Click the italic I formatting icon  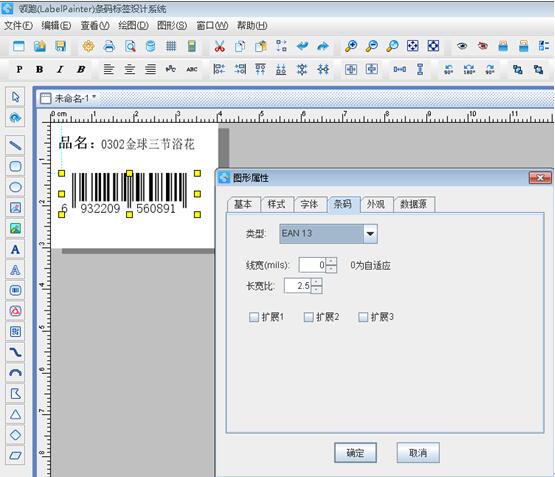click(60, 69)
